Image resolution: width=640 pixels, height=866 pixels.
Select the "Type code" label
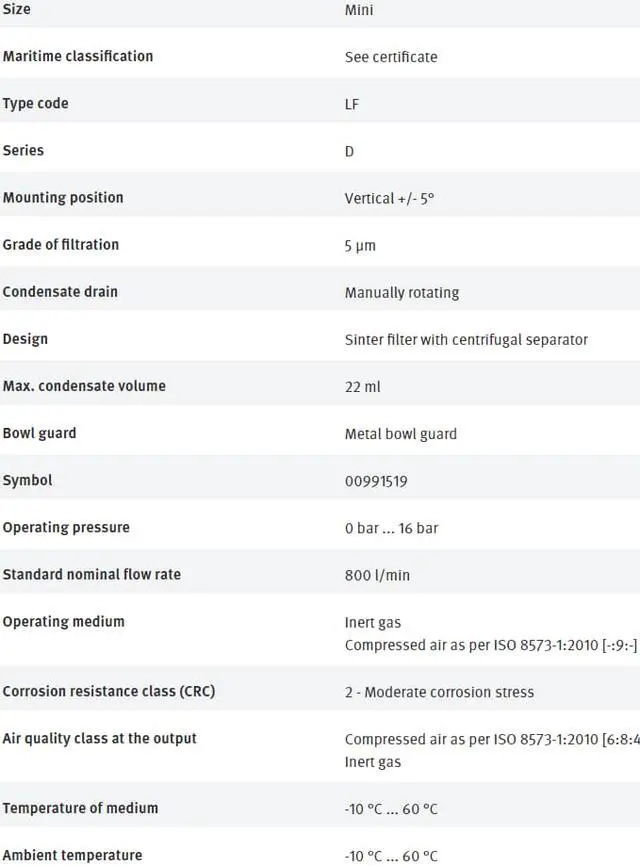click(x=36, y=103)
